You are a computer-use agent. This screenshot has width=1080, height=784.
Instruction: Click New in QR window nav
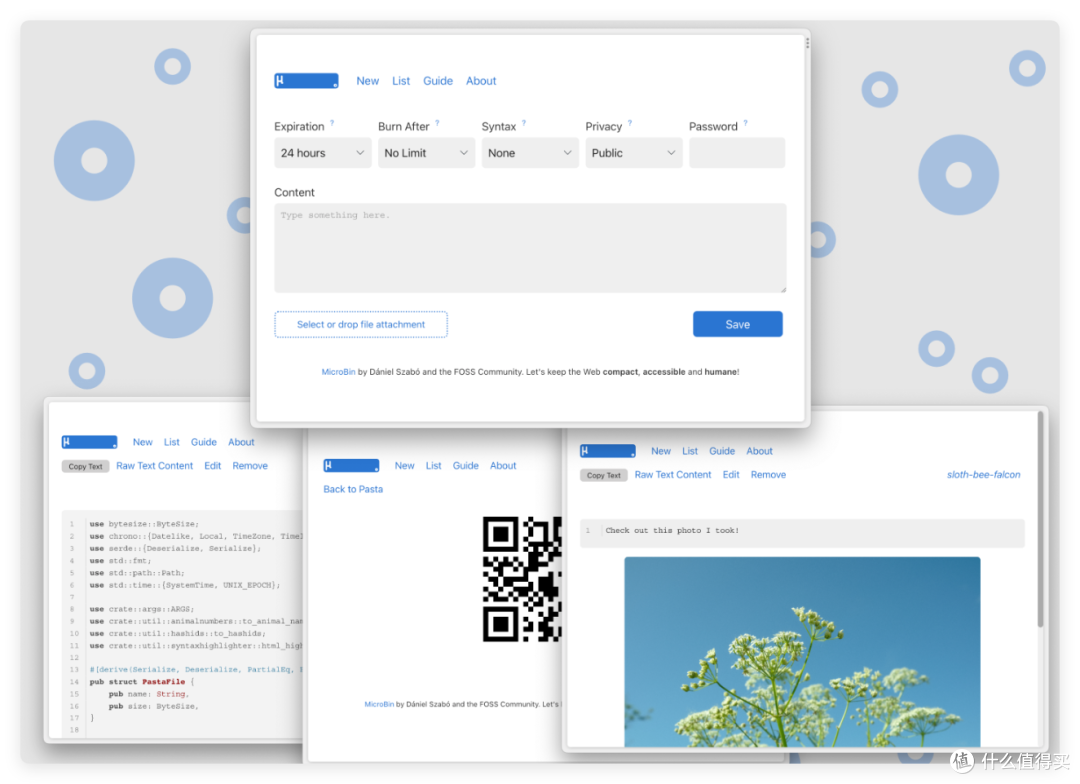[404, 466]
